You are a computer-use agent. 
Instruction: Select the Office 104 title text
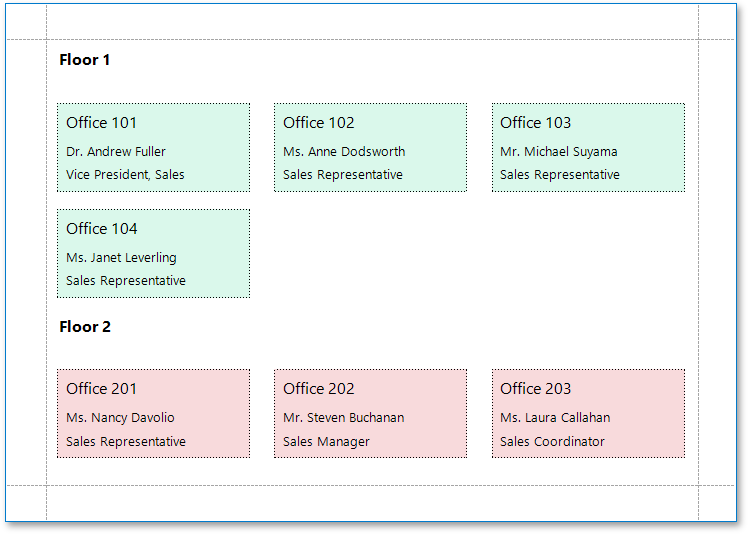(x=102, y=229)
